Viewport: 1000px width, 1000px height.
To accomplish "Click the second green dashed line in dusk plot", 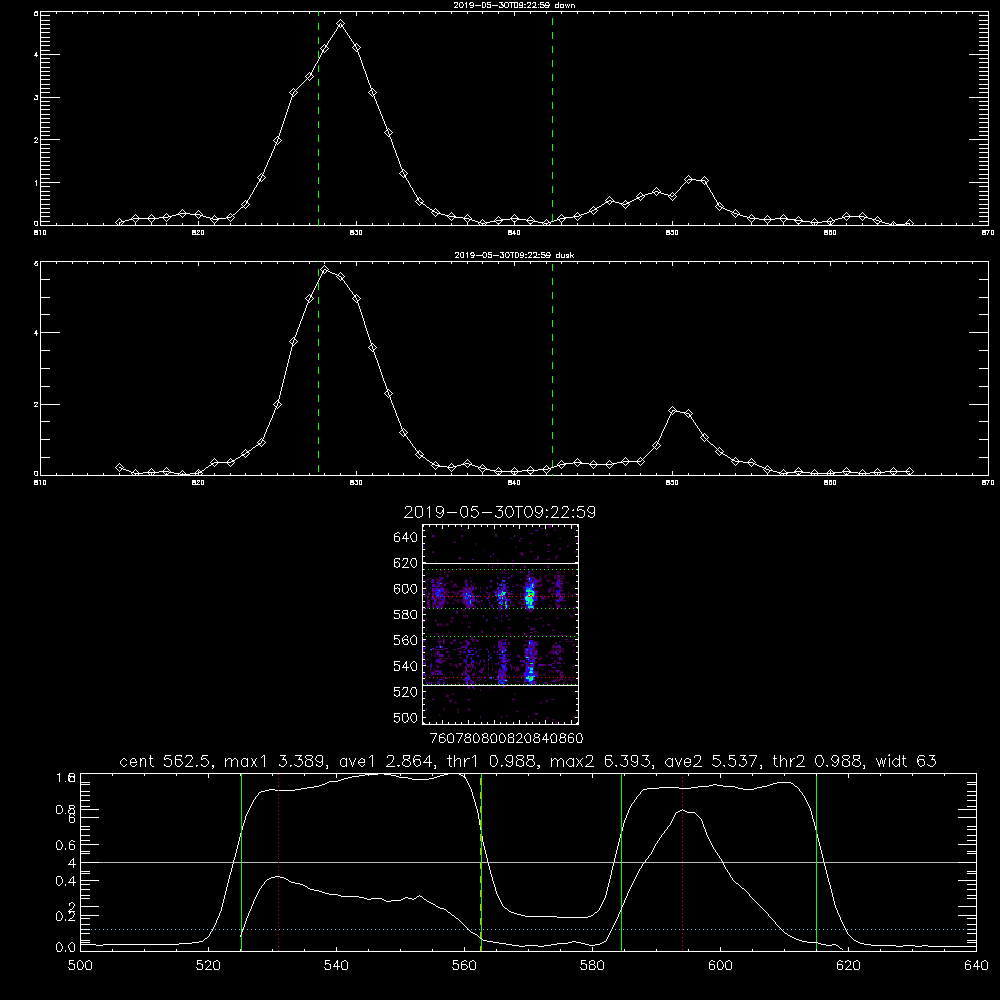I will click(x=552, y=368).
